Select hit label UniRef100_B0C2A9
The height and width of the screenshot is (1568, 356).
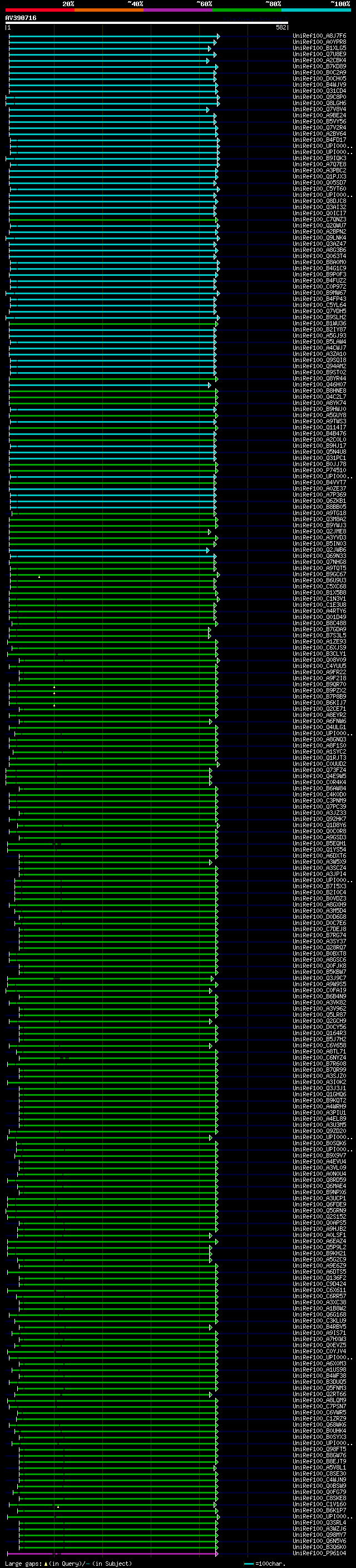319,72
